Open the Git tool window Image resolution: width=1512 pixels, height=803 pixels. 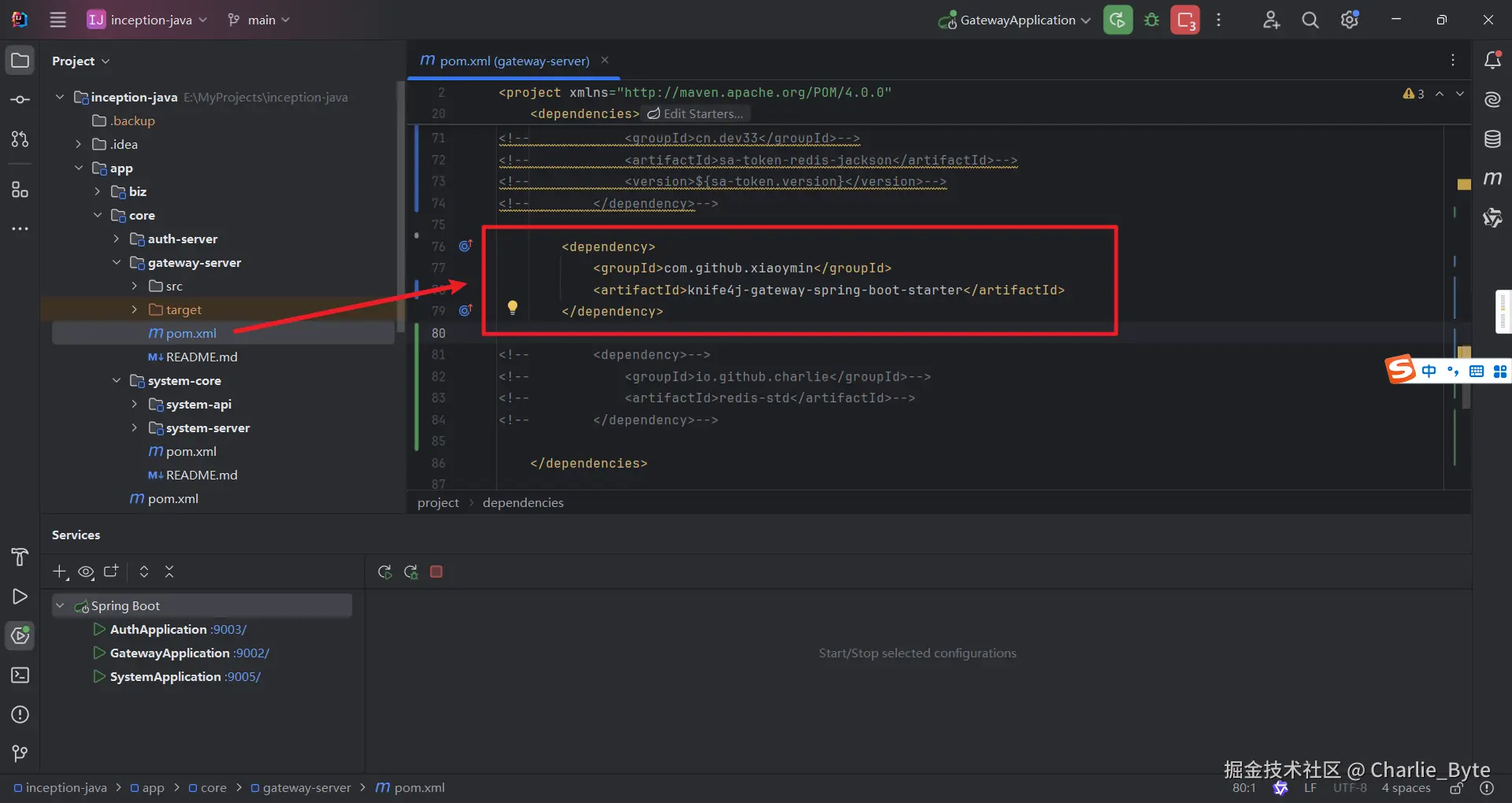[20, 753]
